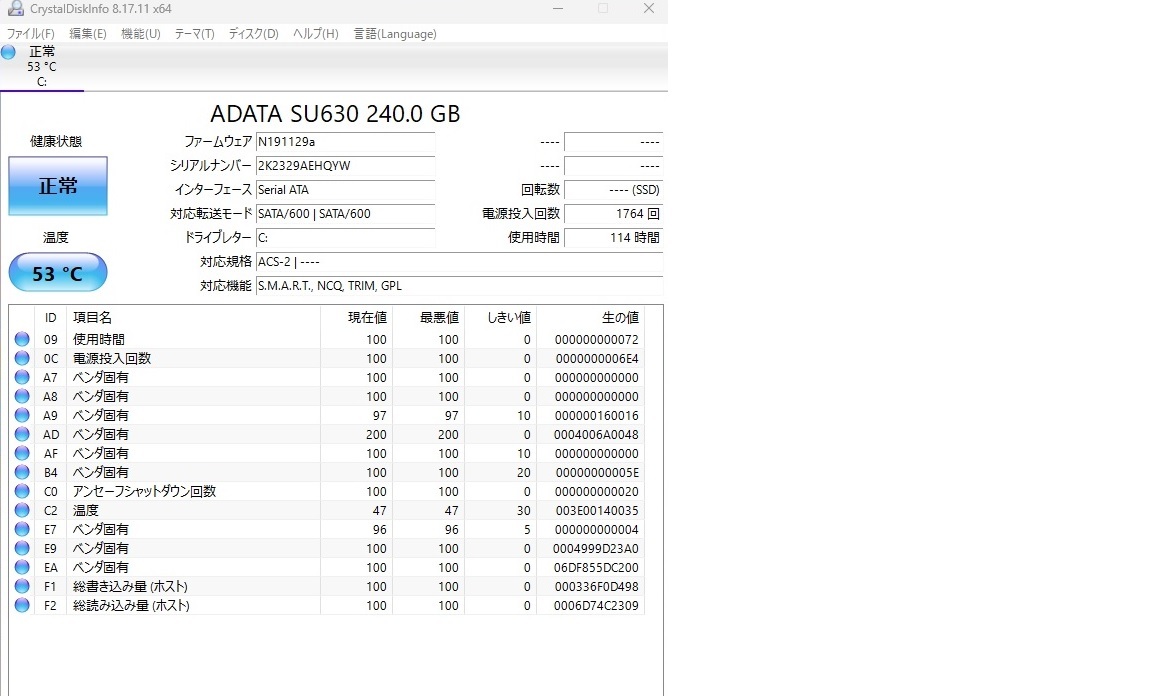Click the ファームウェア value field N191129a

(x=345, y=142)
